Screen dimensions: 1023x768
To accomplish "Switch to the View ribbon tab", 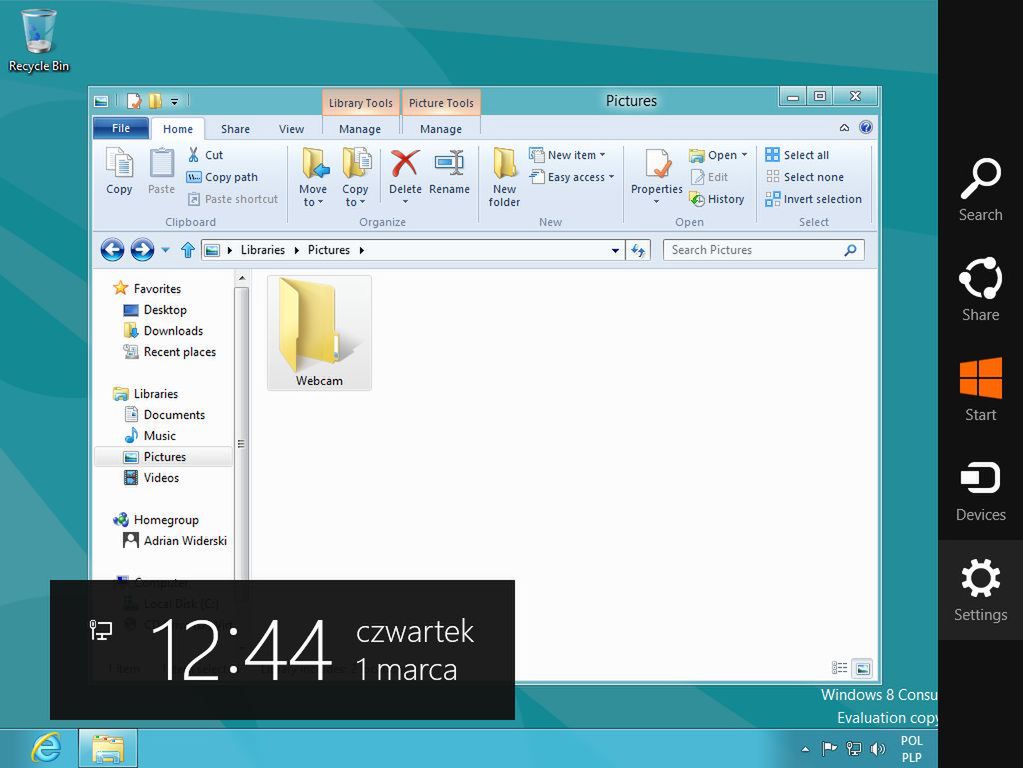I will 292,129.
